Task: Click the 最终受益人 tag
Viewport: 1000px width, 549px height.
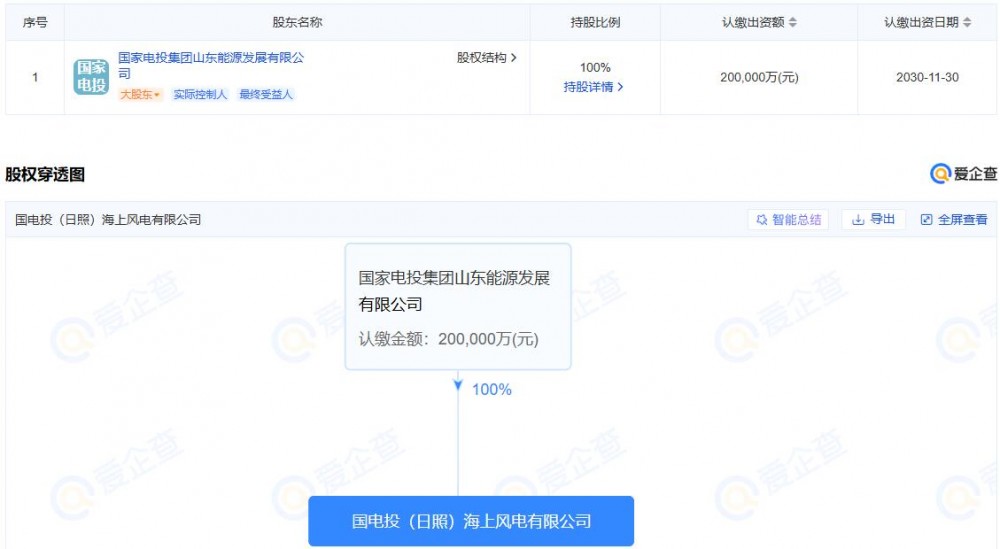Action: pyautogui.click(x=266, y=95)
